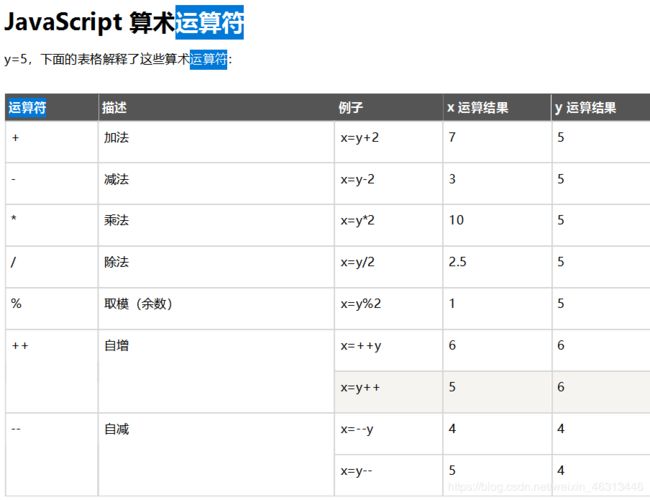Click the '除法' description cell
The height and width of the screenshot is (500, 650).
click(216, 267)
